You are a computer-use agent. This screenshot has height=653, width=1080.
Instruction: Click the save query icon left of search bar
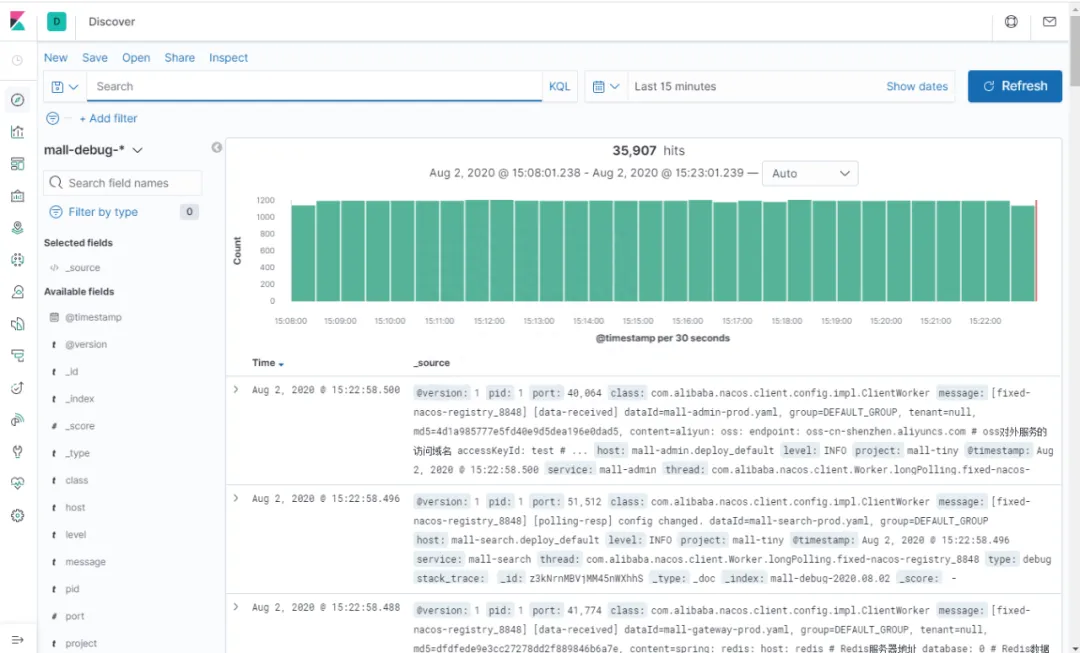(58, 86)
